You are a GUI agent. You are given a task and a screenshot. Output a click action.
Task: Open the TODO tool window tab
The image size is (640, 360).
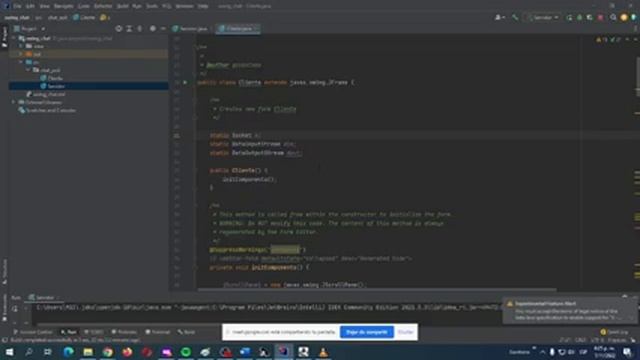point(94,332)
